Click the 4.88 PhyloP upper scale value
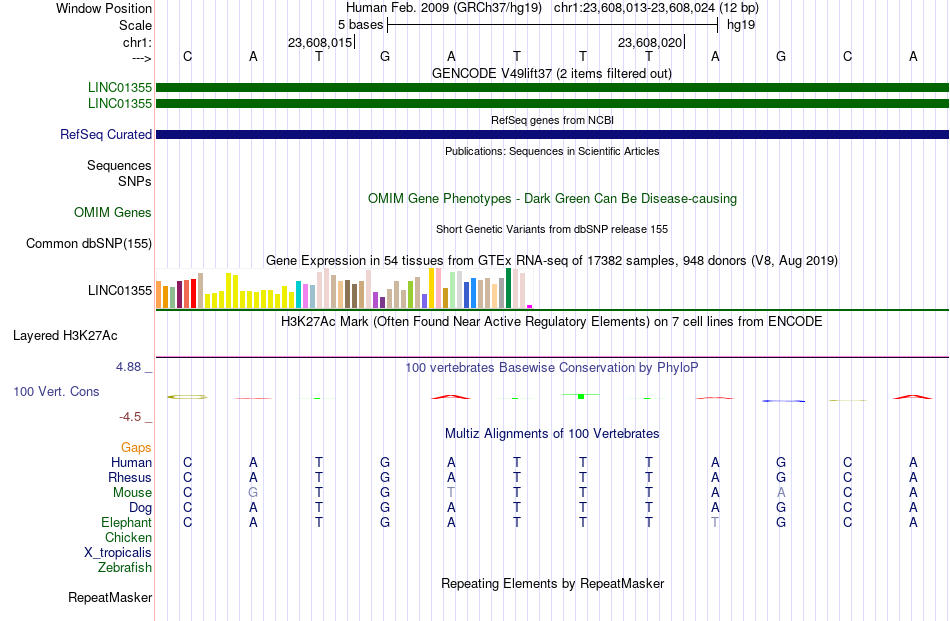Screen dimensions: 950x621 (128, 367)
